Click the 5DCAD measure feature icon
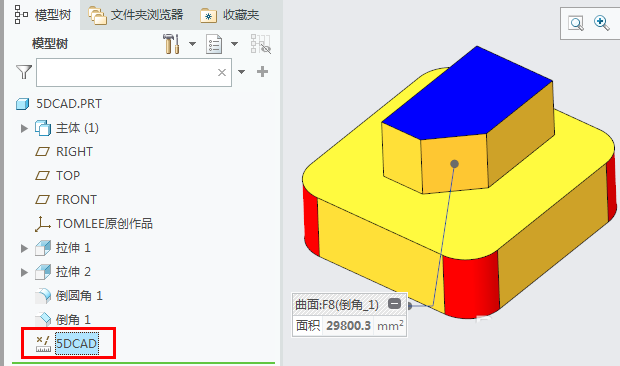The width and height of the screenshot is (620, 366). point(43,343)
